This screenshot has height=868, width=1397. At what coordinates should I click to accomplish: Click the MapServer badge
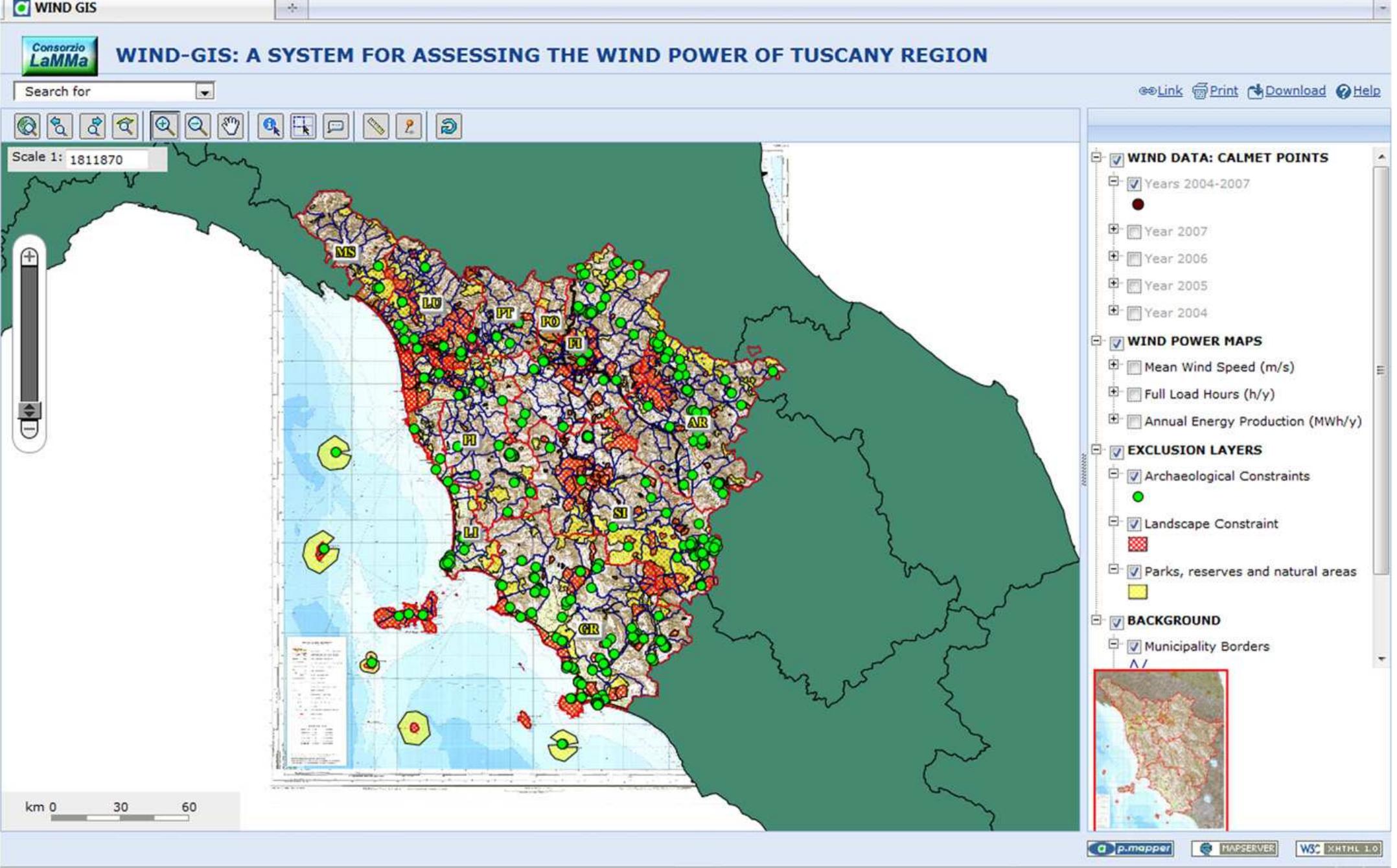coord(1235,848)
